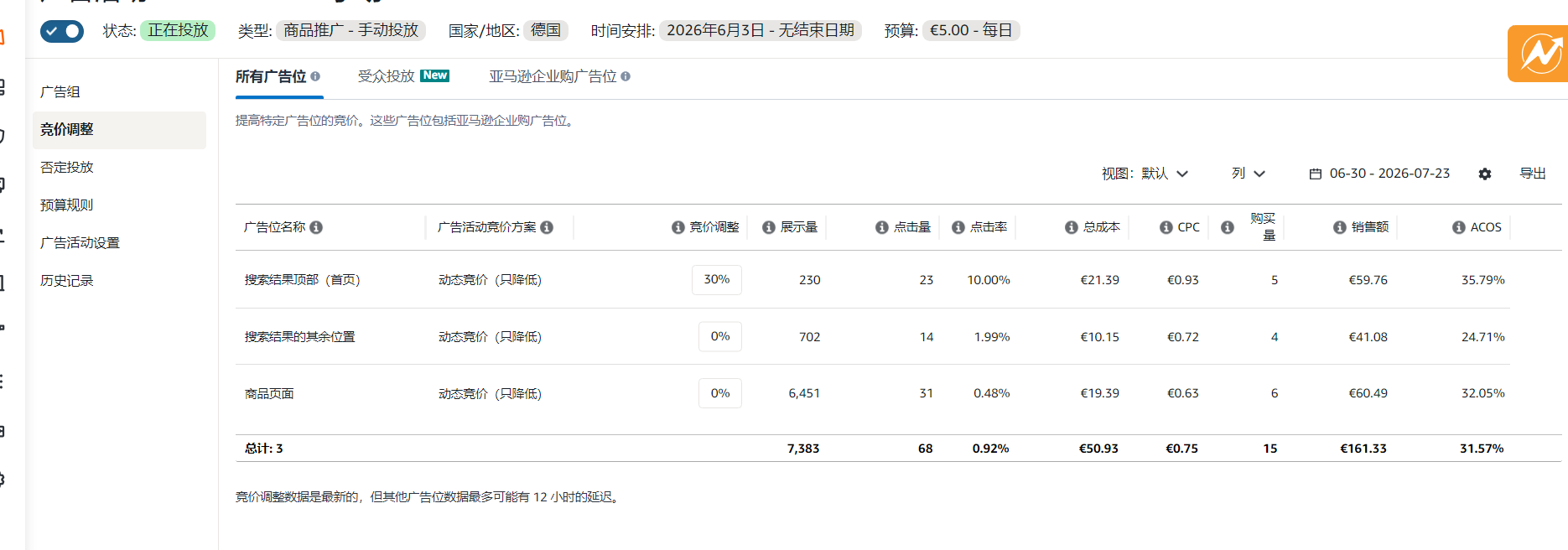
Task: Click info icon next to 所有广告位 tab
Action: pos(315,76)
